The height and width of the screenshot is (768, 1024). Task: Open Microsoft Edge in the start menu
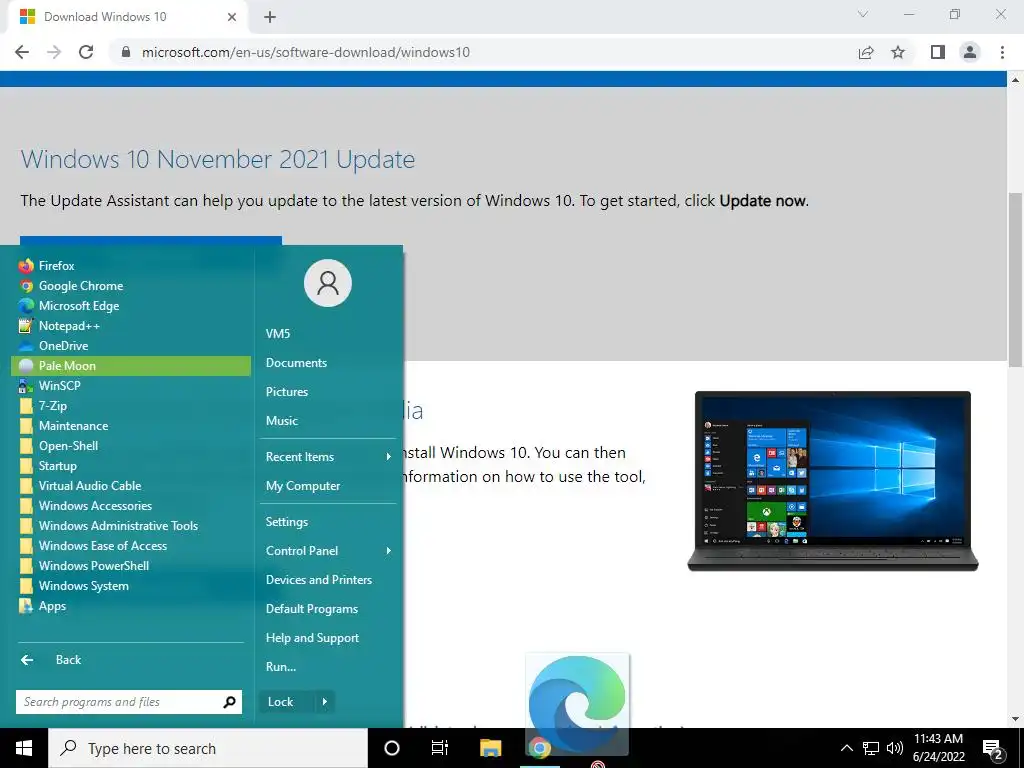pos(131,306)
